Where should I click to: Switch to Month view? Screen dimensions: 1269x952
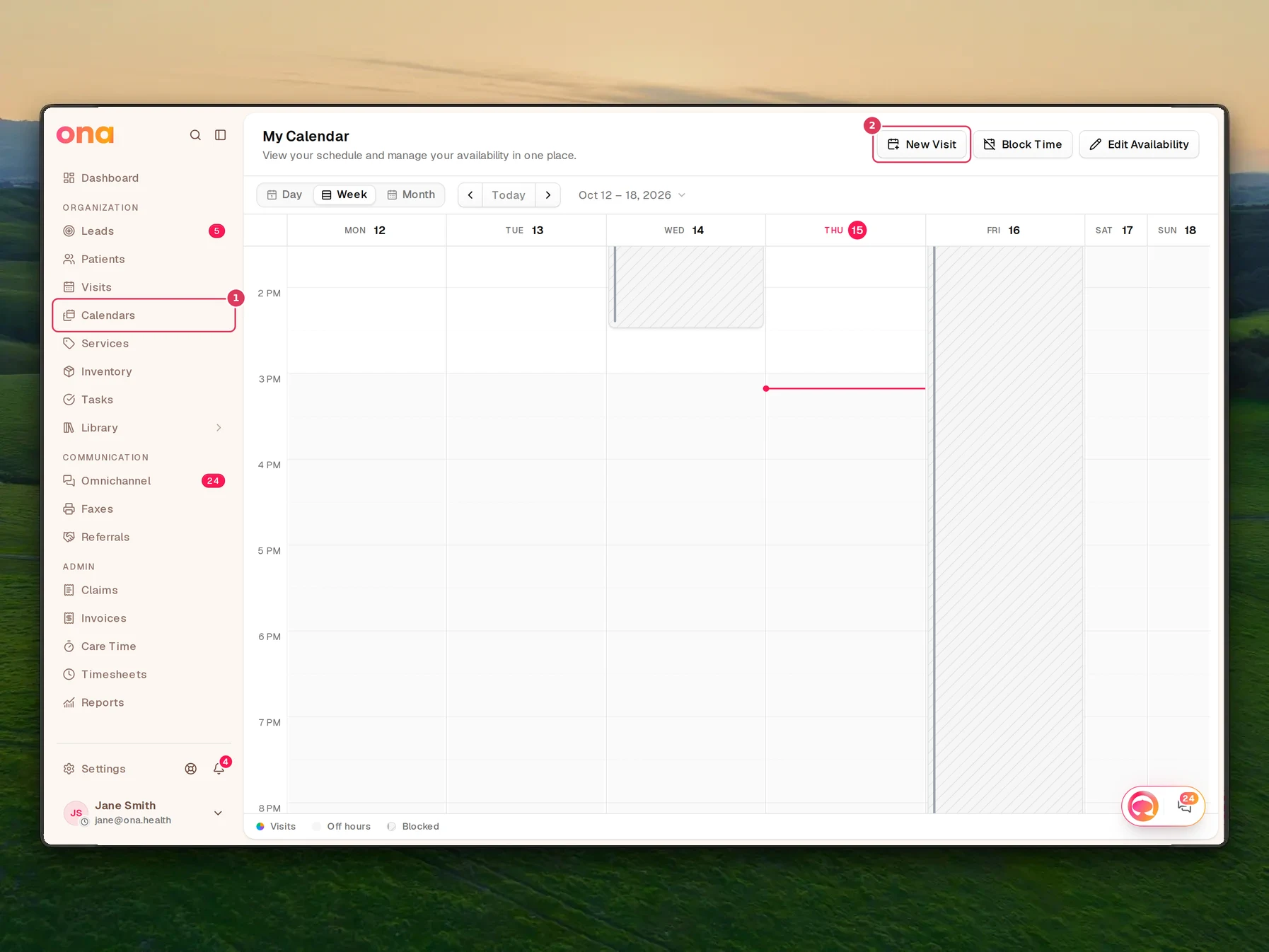click(411, 195)
